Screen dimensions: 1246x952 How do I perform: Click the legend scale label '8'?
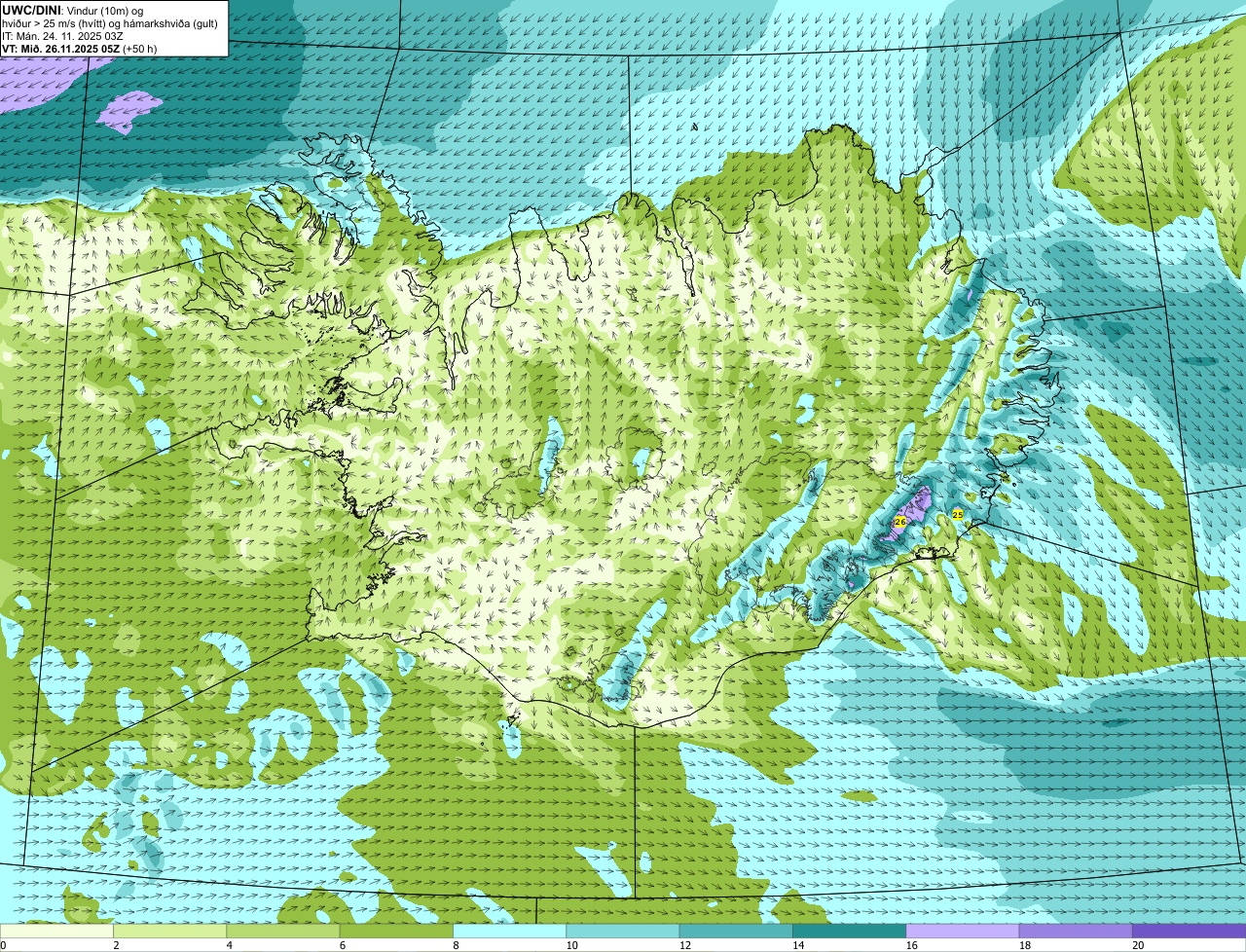456,945
